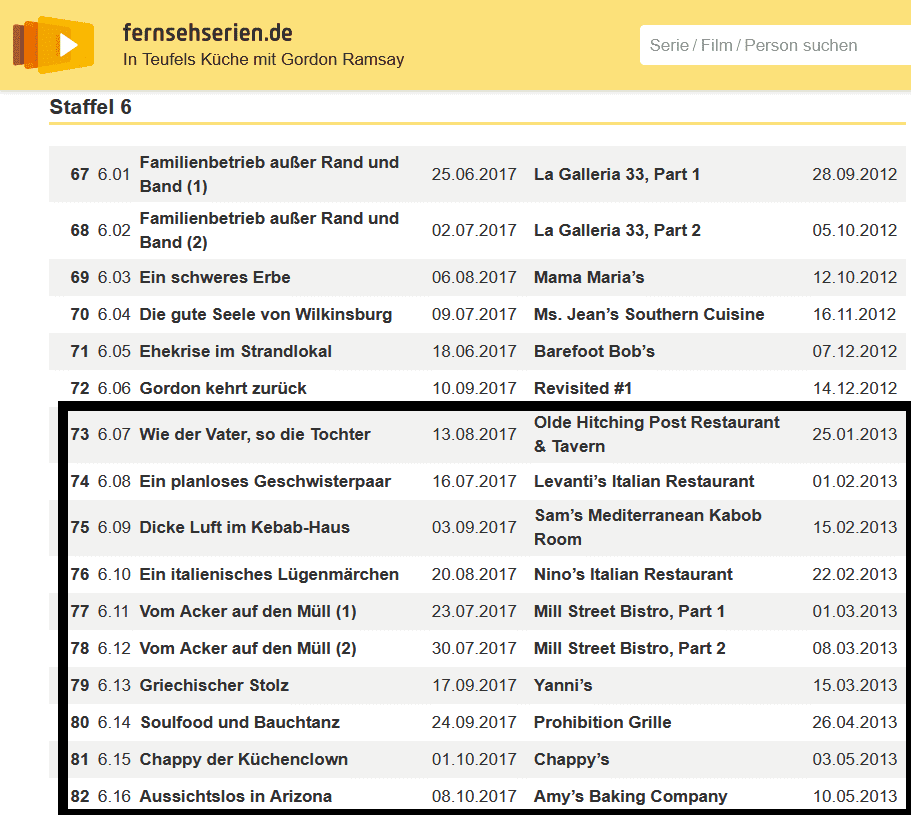Click German air date 09.07.2017
This screenshot has width=911, height=815.
tap(474, 314)
